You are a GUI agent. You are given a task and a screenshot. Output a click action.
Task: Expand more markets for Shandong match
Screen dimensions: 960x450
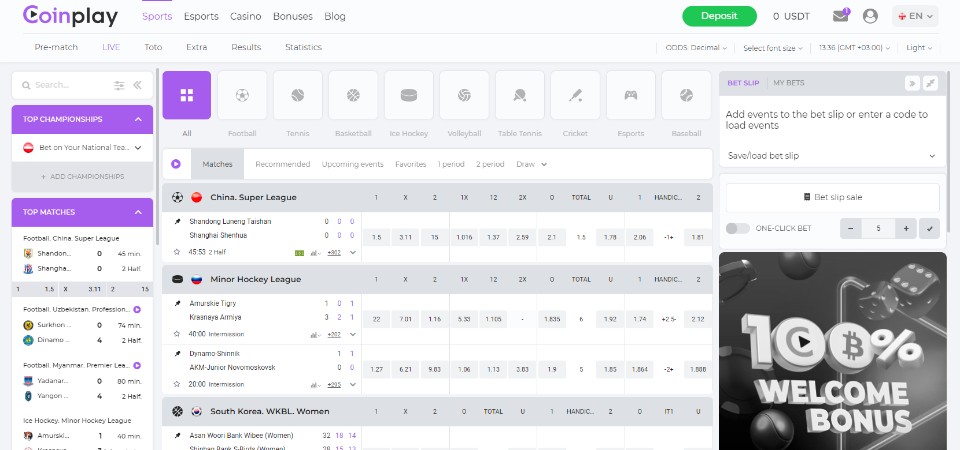tap(353, 252)
